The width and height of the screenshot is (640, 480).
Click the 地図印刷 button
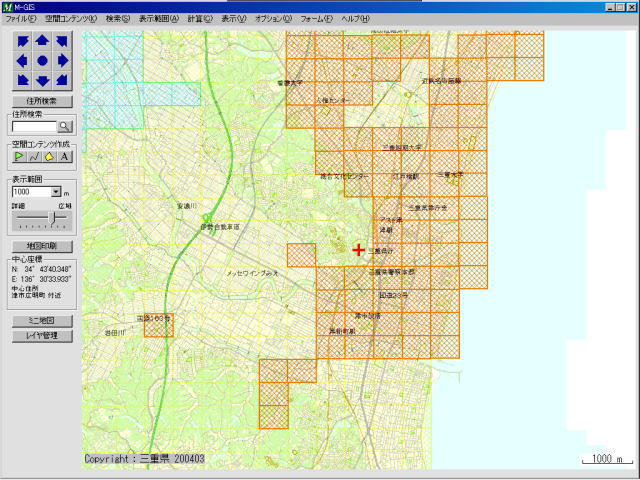point(42,245)
